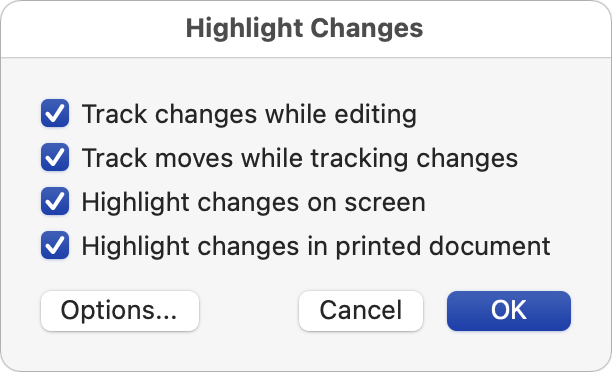612x372 pixels.
Task: Click the 'Highlight changes on screen' label text
Action: pos(253,203)
